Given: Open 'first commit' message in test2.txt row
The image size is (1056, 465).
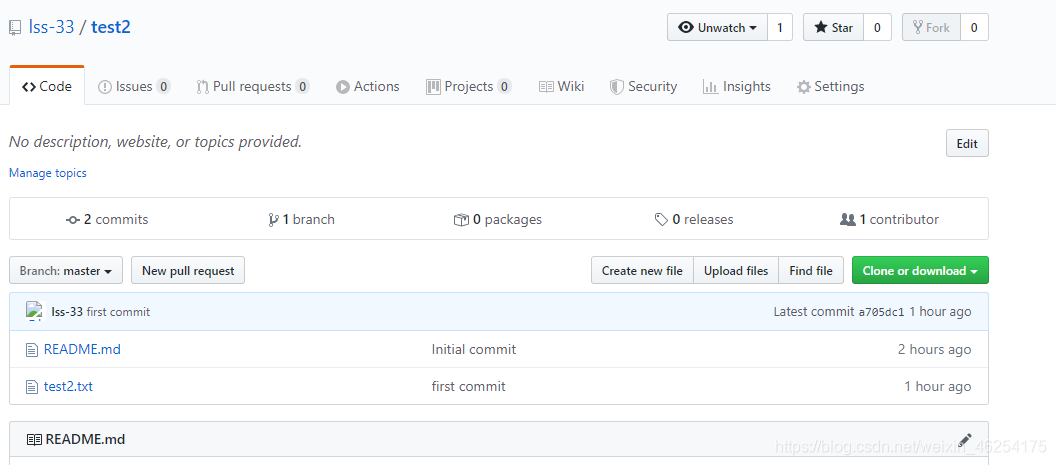Looking at the screenshot, I should pos(469,386).
